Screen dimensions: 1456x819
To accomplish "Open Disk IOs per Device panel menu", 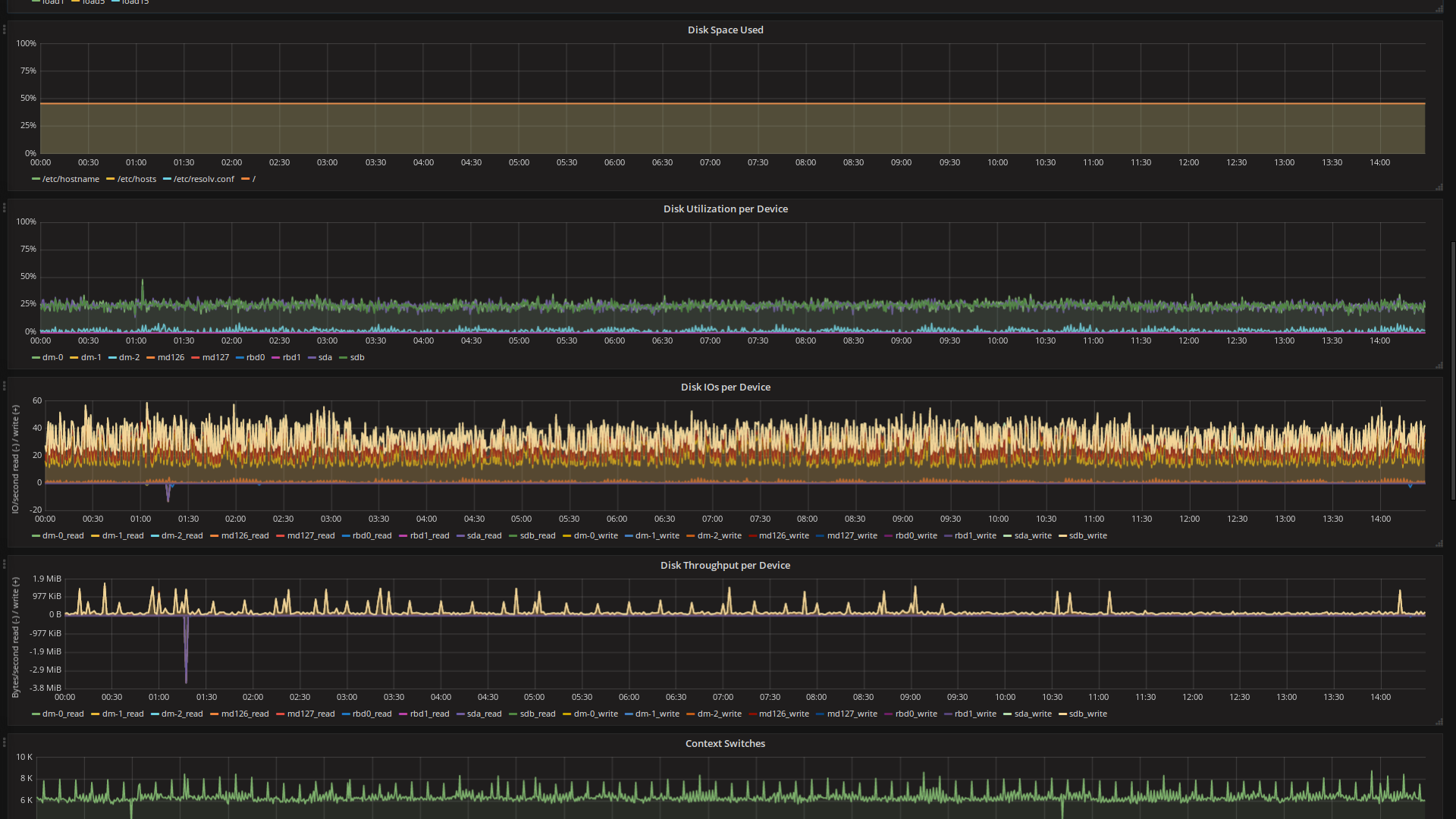I will [725, 387].
